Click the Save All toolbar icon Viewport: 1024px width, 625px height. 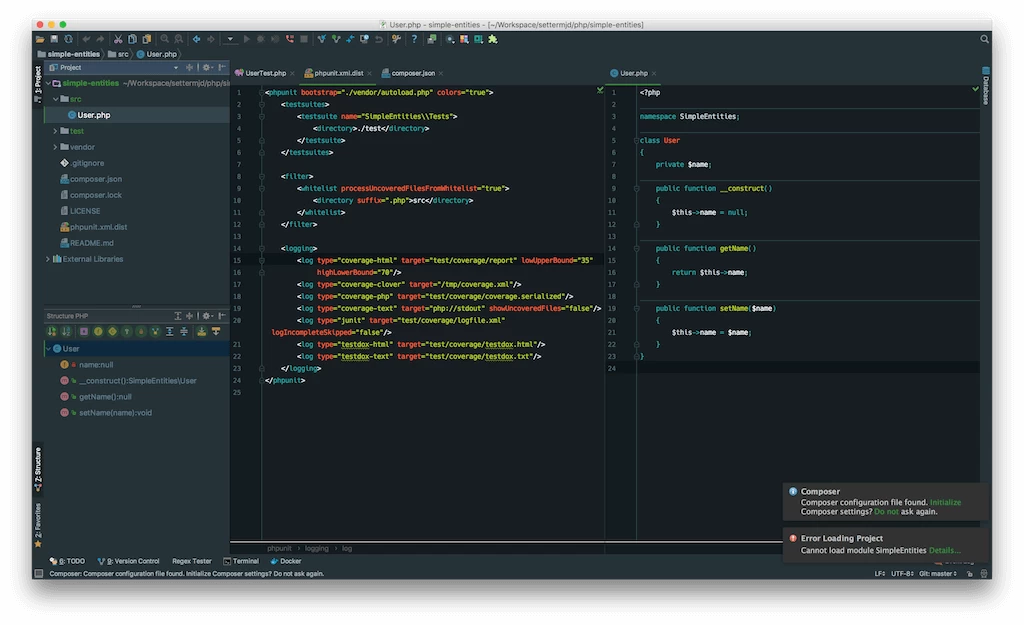tap(55, 39)
